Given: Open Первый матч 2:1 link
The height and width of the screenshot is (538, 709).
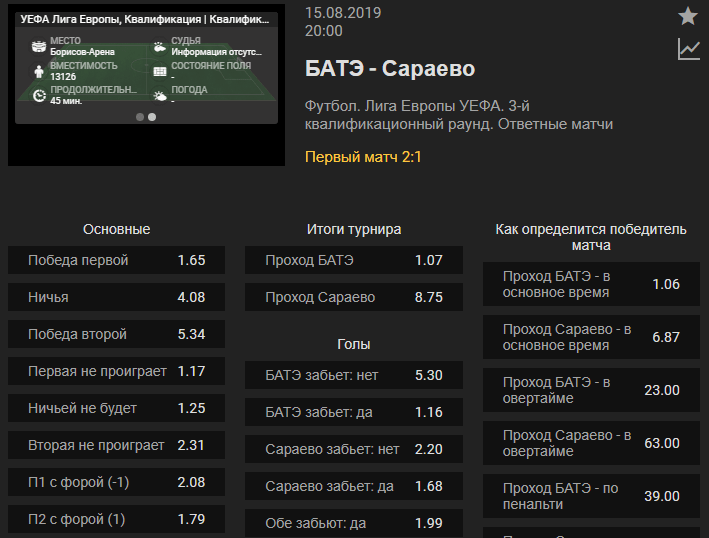Looking at the screenshot, I should [x=363, y=157].
